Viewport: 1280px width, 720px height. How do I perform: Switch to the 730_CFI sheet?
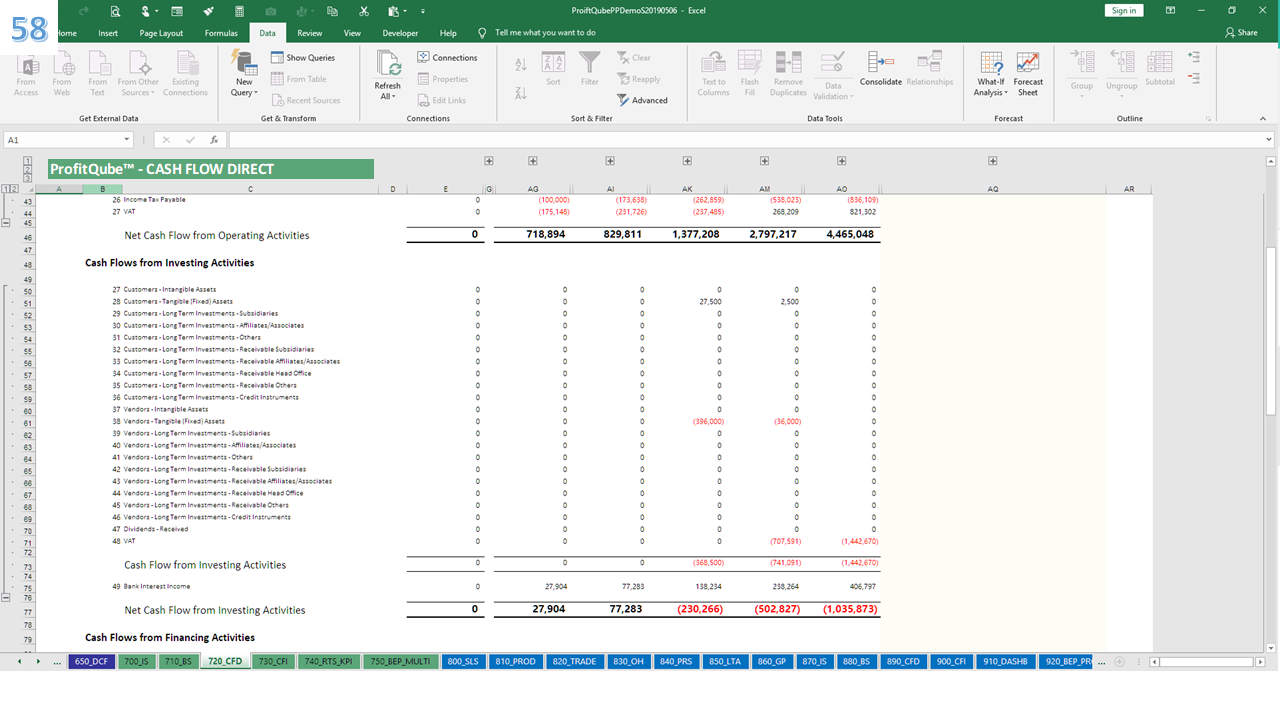[273, 662]
